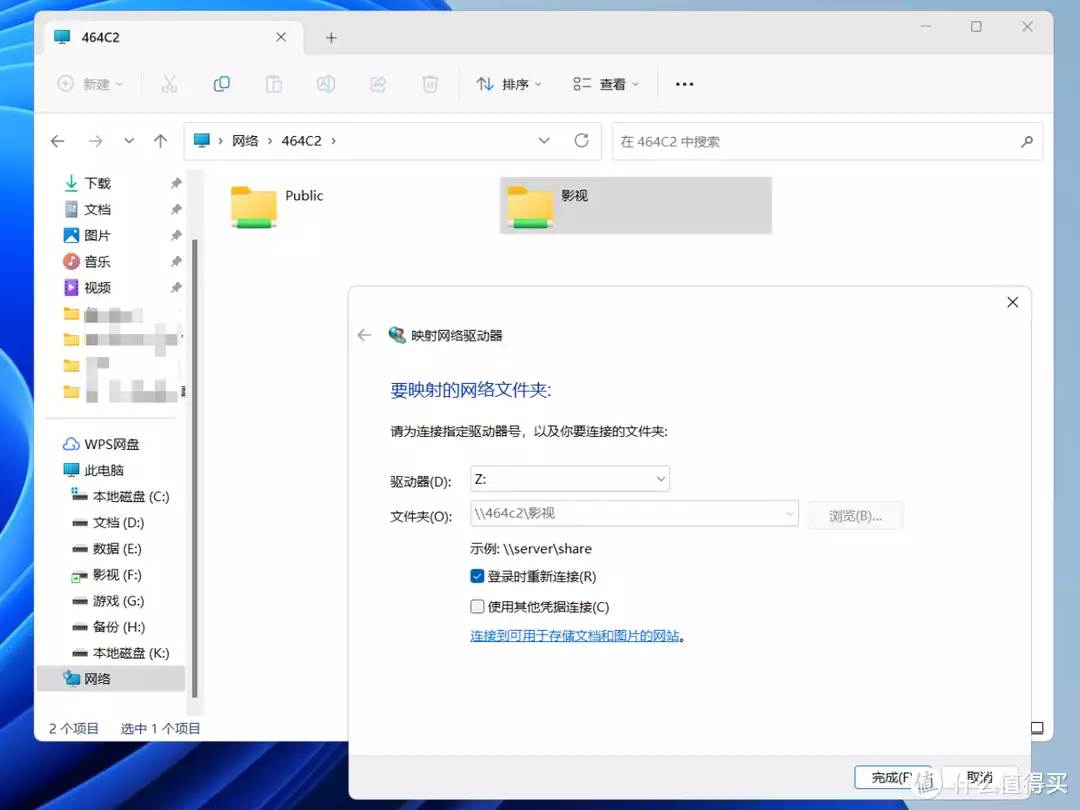Viewport: 1080px width, 810px height.
Task: Click the 在 464C2 中搜索 search box
Action: [827, 141]
